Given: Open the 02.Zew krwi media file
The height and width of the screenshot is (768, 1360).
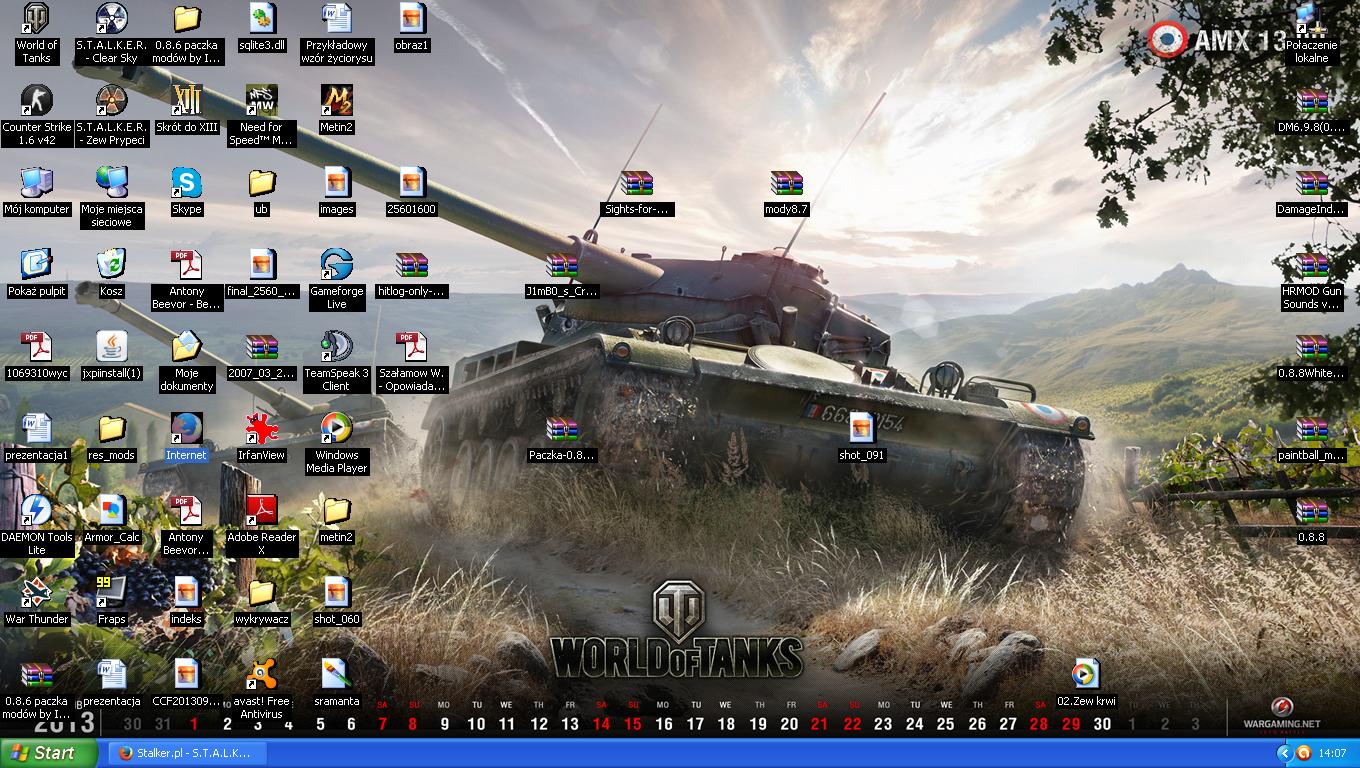Looking at the screenshot, I should click(x=1087, y=675).
